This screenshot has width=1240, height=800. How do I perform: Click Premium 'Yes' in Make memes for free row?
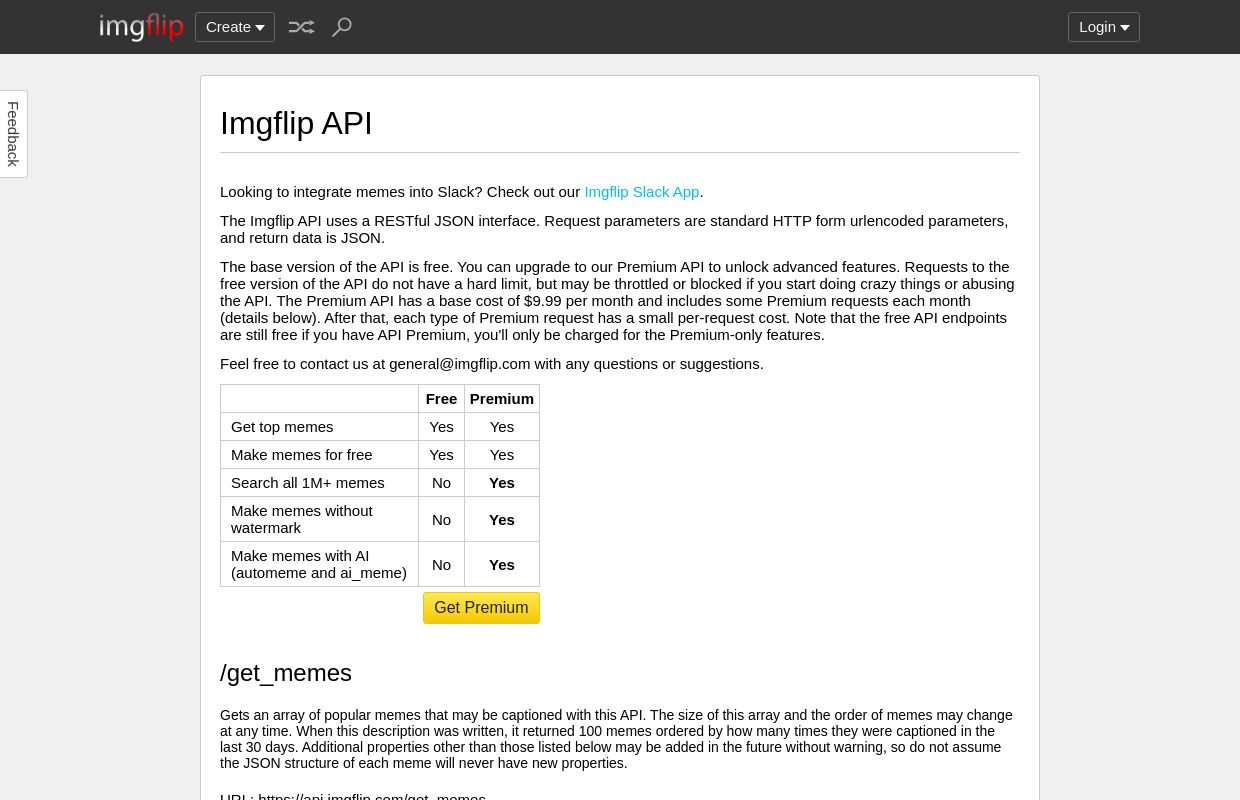pyautogui.click(x=502, y=455)
